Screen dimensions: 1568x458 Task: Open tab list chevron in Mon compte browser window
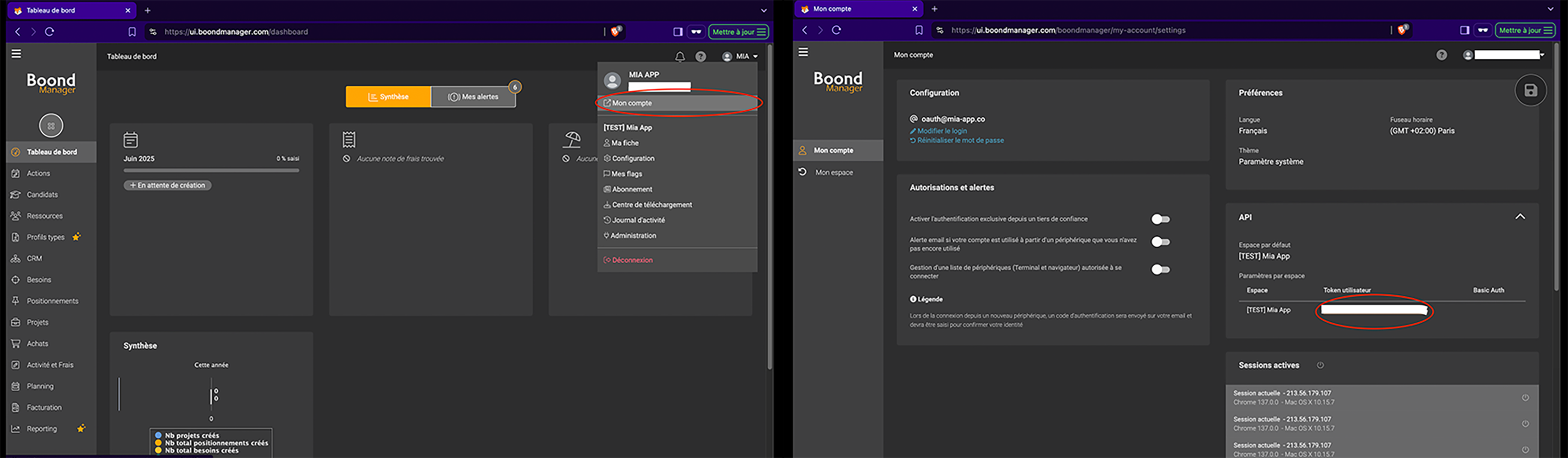(1551, 9)
